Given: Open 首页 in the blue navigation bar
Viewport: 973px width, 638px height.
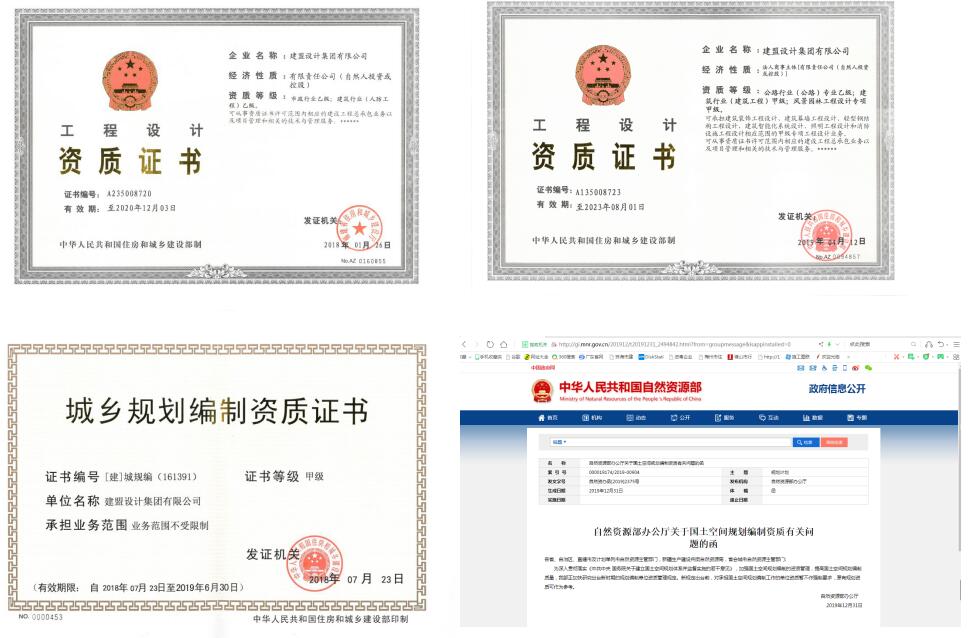Looking at the screenshot, I should click(549, 417).
